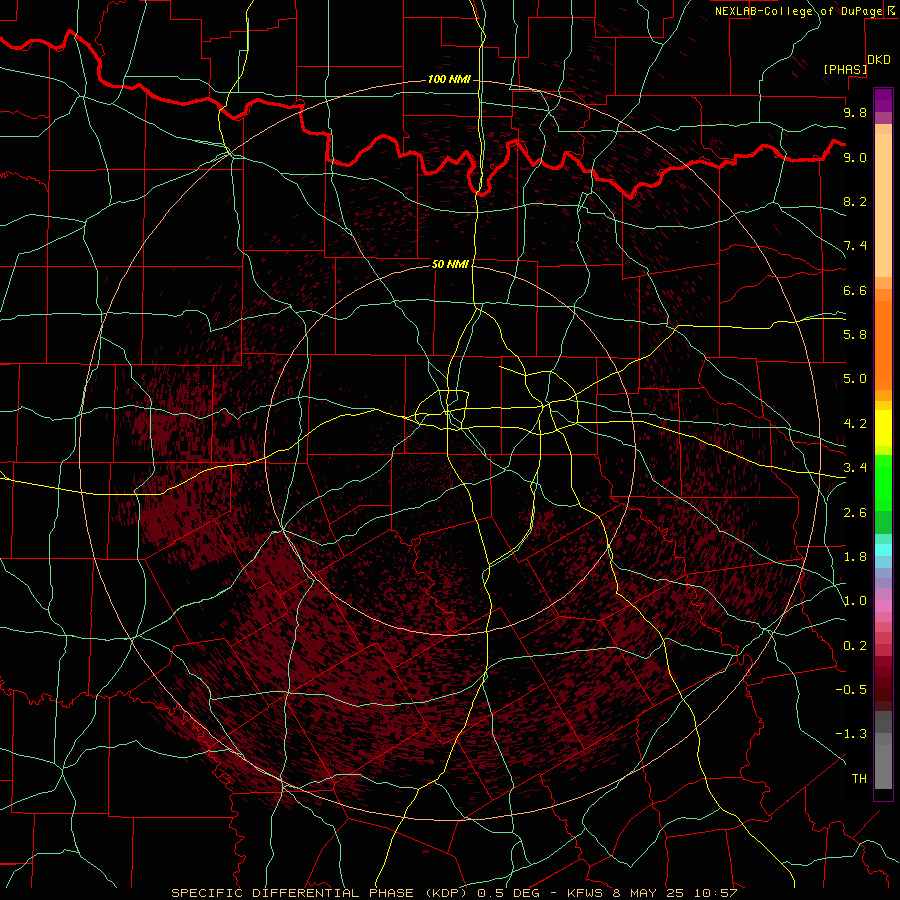Click the 8.2 scale value

click(x=855, y=201)
